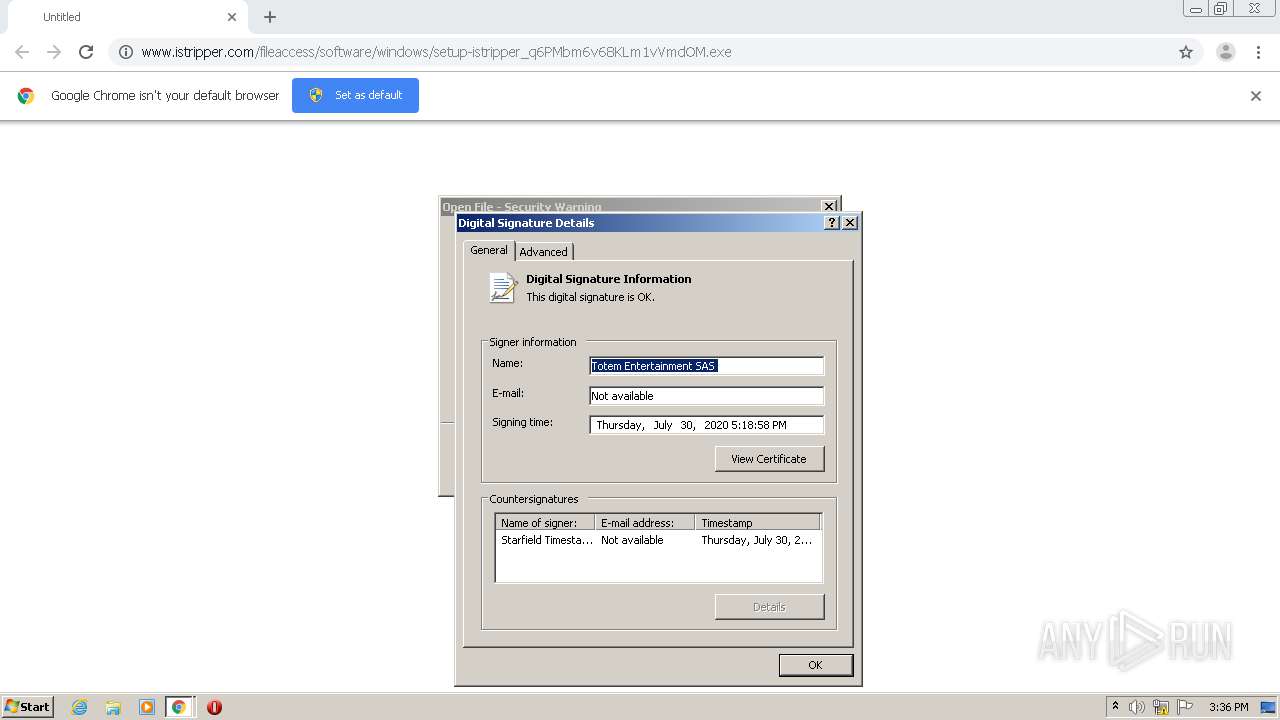Click Set as default button

355,95
